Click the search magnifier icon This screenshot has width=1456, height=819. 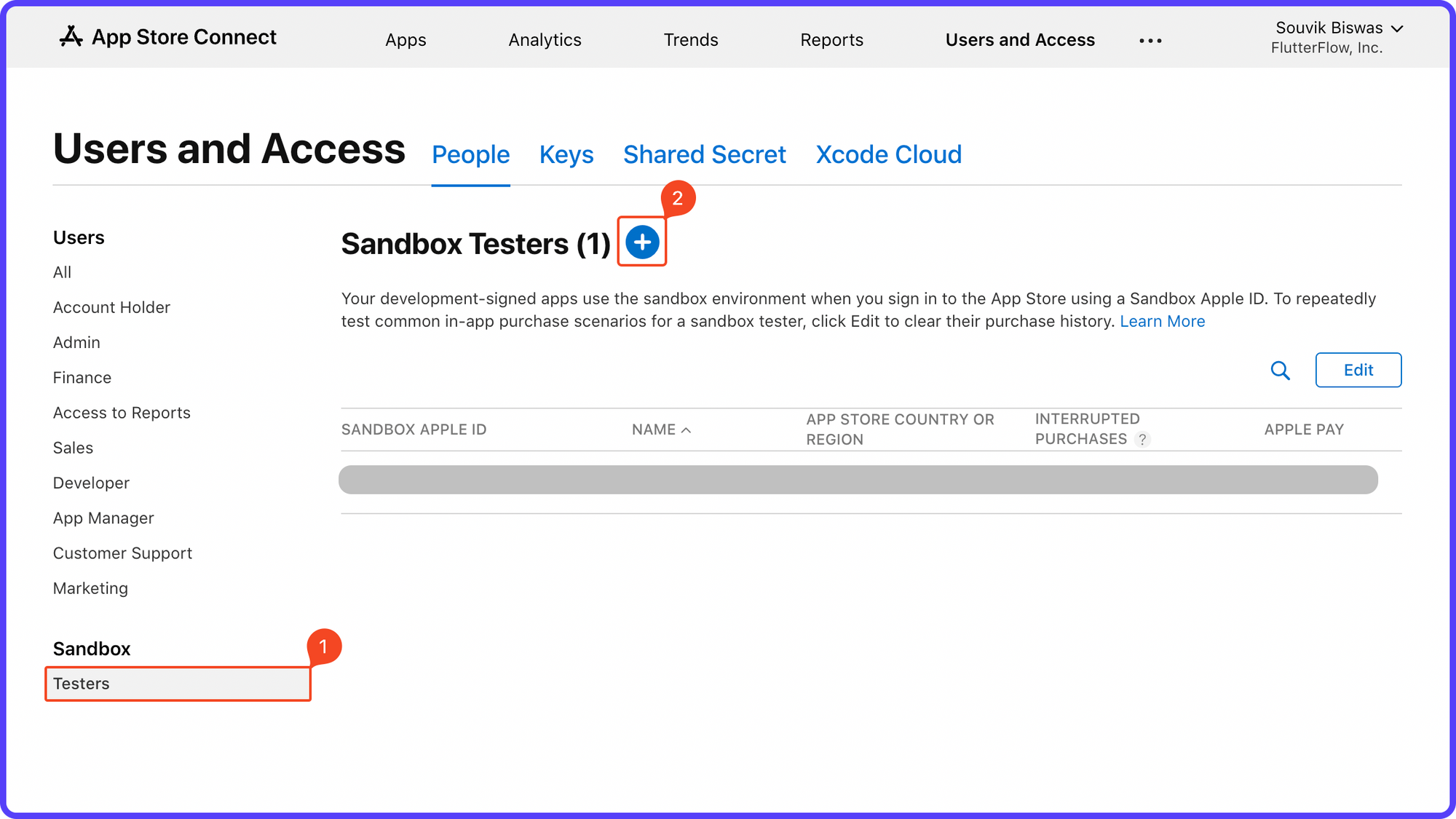coord(1280,371)
